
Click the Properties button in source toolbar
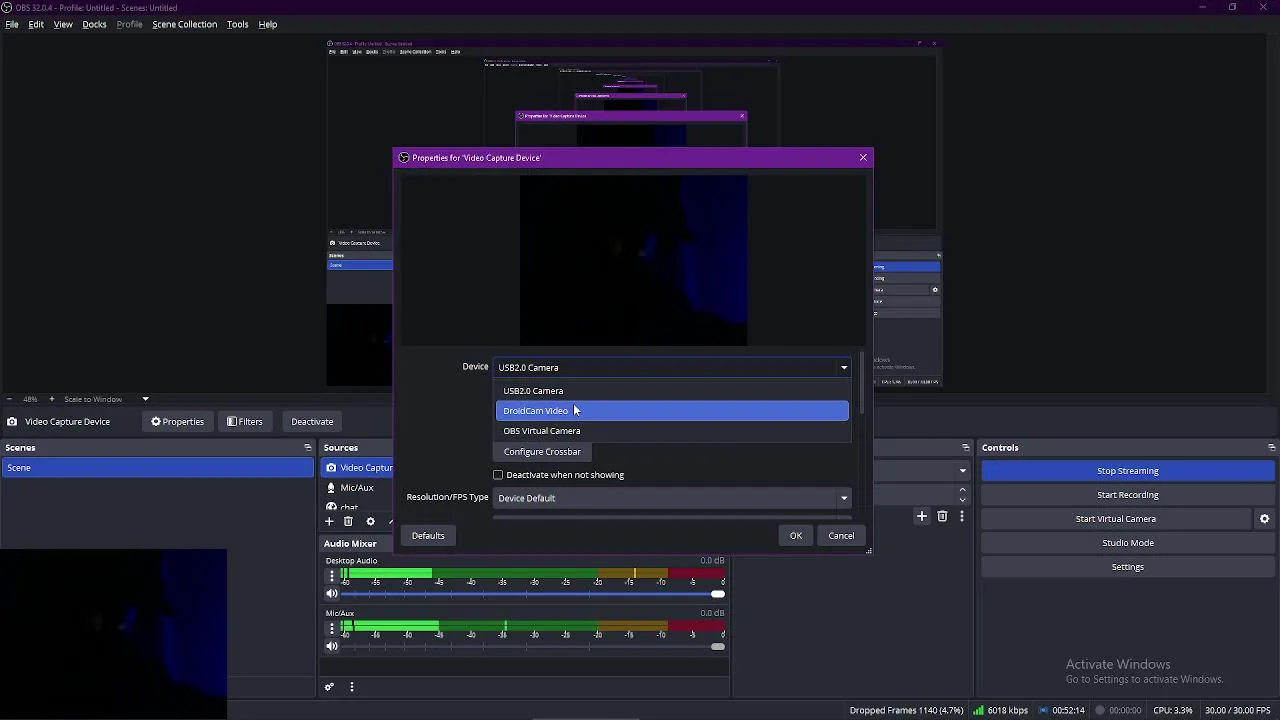178,422
